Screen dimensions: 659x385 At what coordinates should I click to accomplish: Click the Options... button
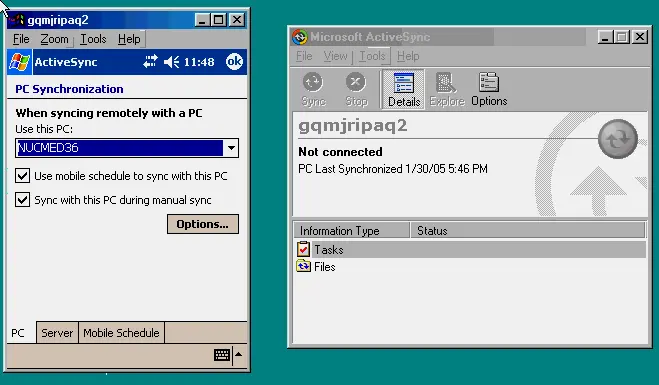pos(203,224)
